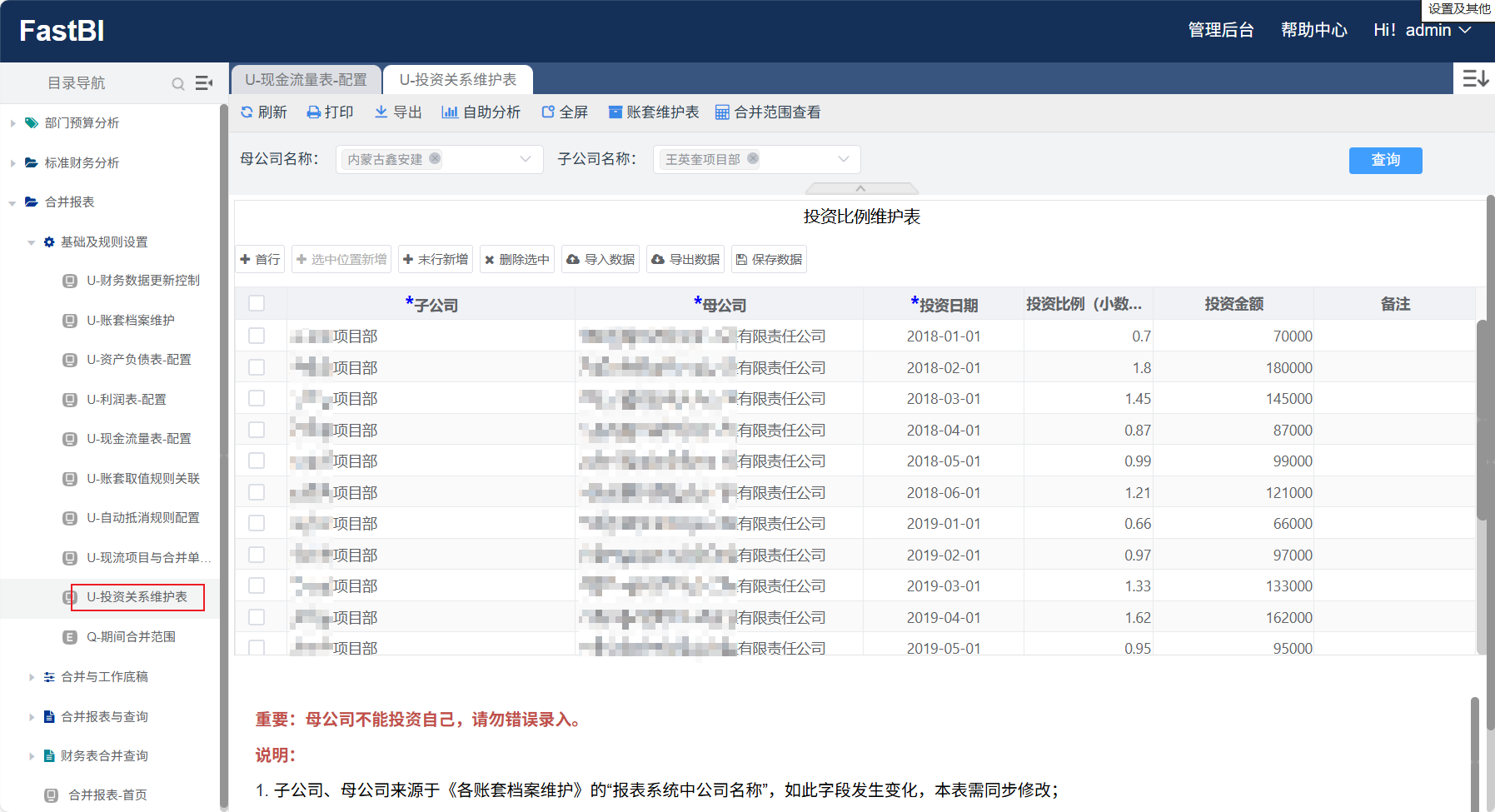Click the blue 查询 query button
Screen dimensions: 1495x812
point(1385,160)
